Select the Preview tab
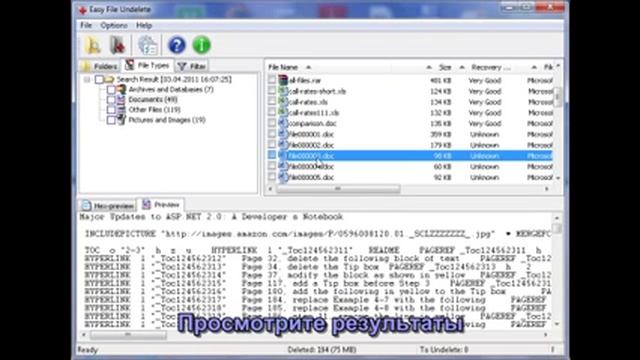The height and width of the screenshot is (360, 640). (161, 204)
